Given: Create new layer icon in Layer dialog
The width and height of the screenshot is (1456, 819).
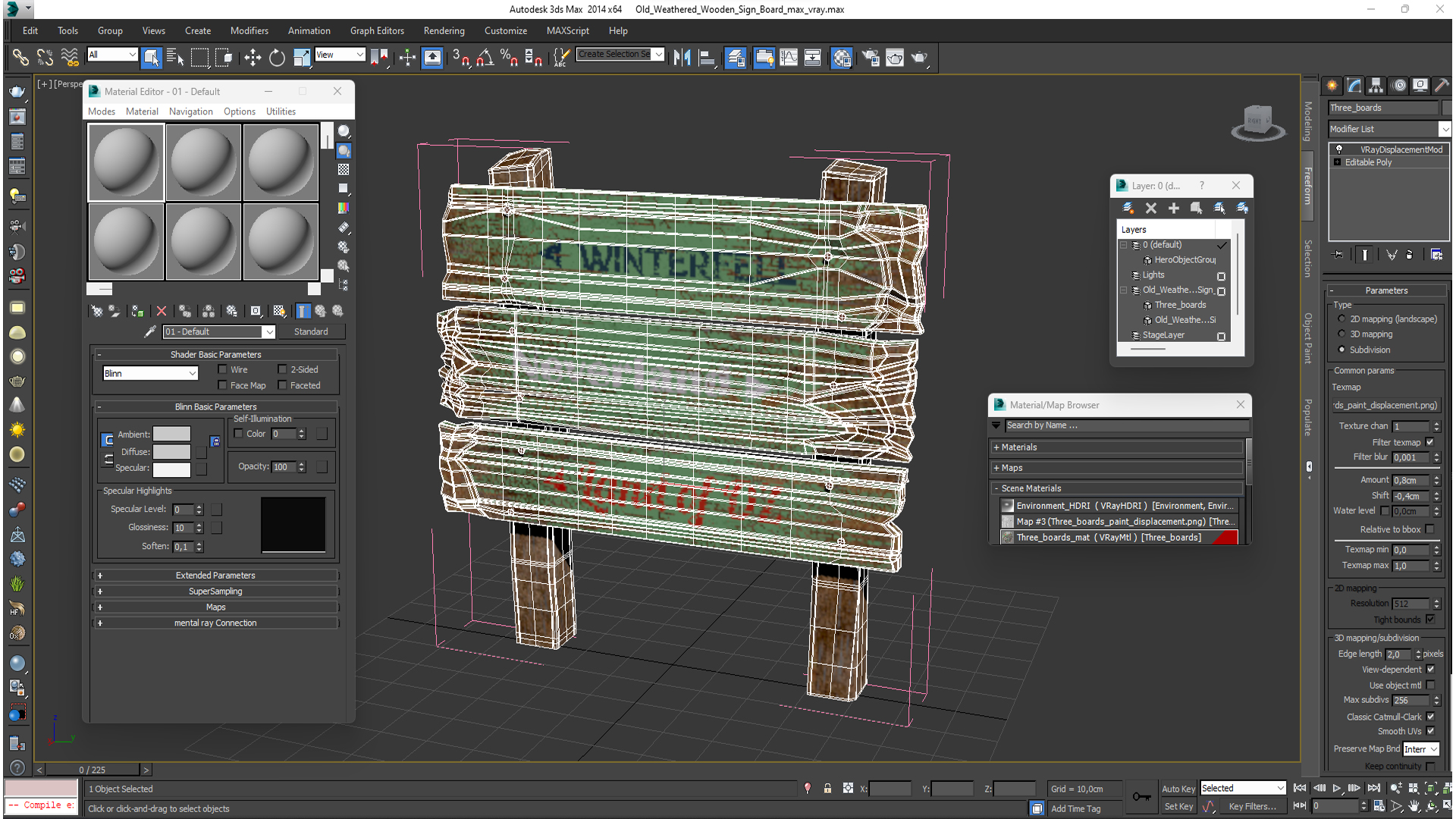Looking at the screenshot, I should point(1128,208).
